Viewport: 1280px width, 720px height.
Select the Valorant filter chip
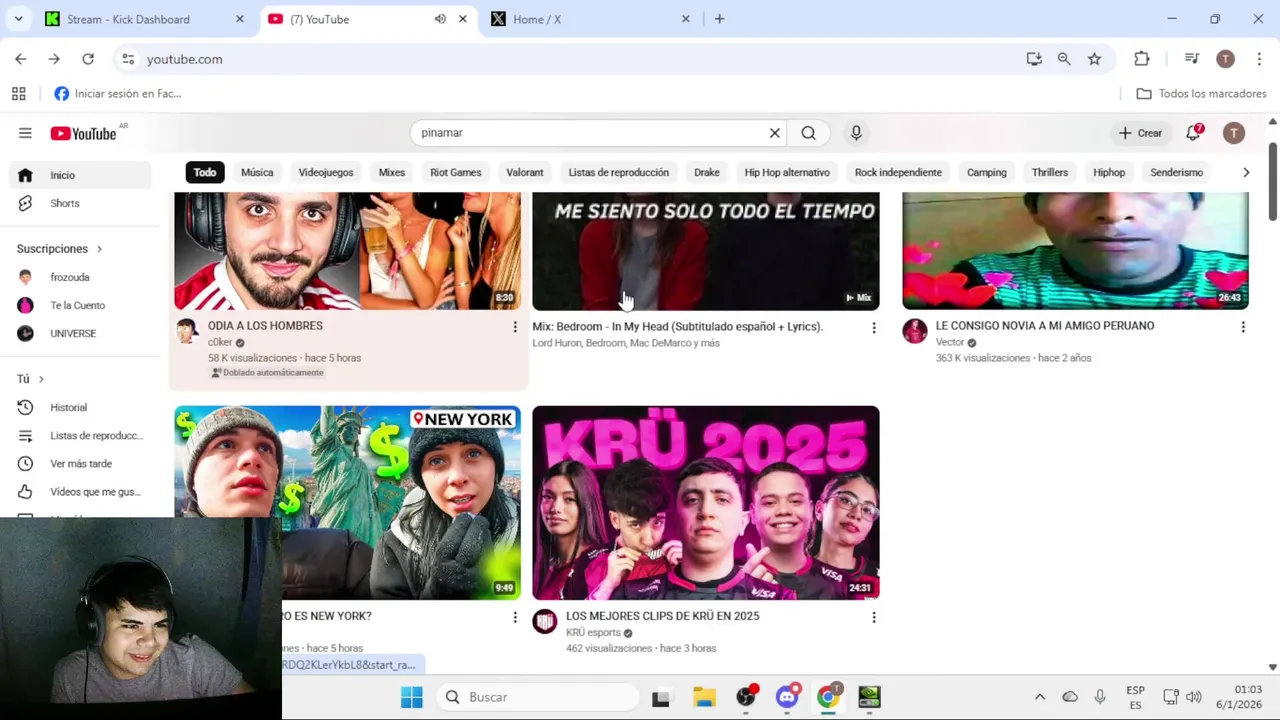(525, 172)
